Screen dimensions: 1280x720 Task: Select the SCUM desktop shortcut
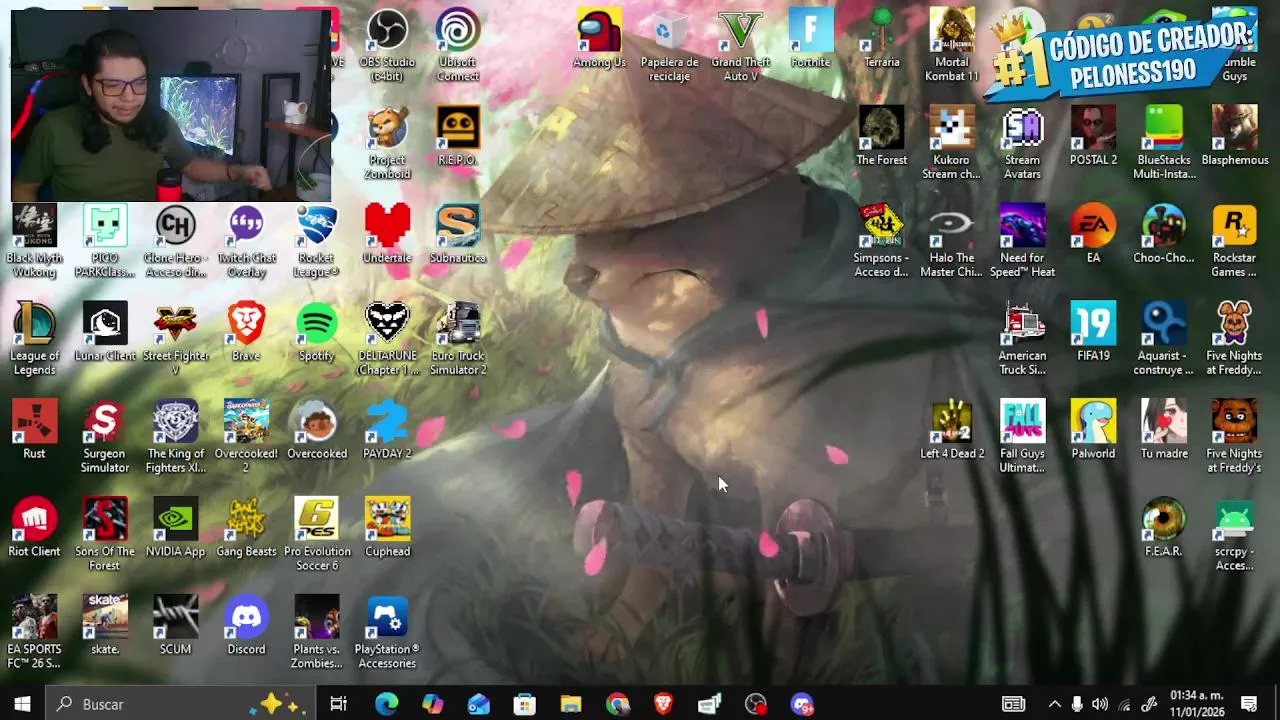[175, 626]
